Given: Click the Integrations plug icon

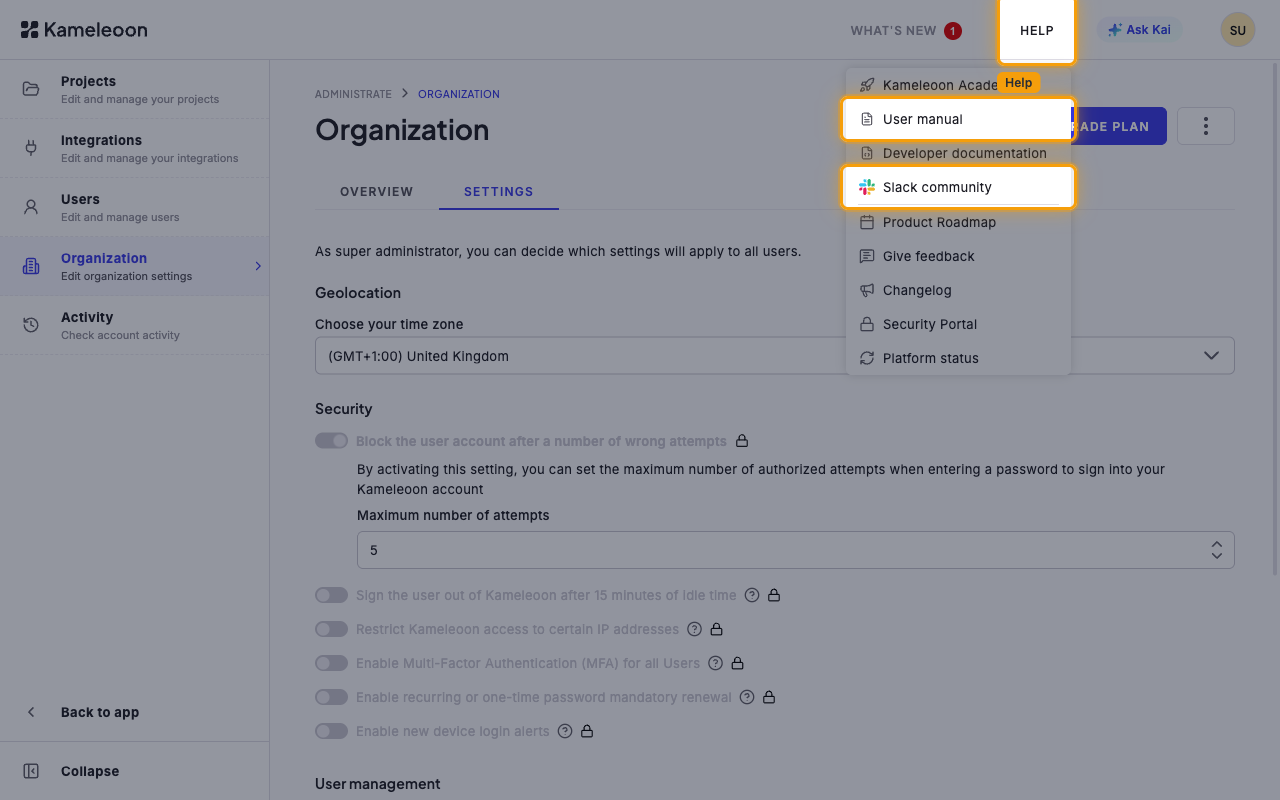Looking at the screenshot, I should click(x=31, y=148).
